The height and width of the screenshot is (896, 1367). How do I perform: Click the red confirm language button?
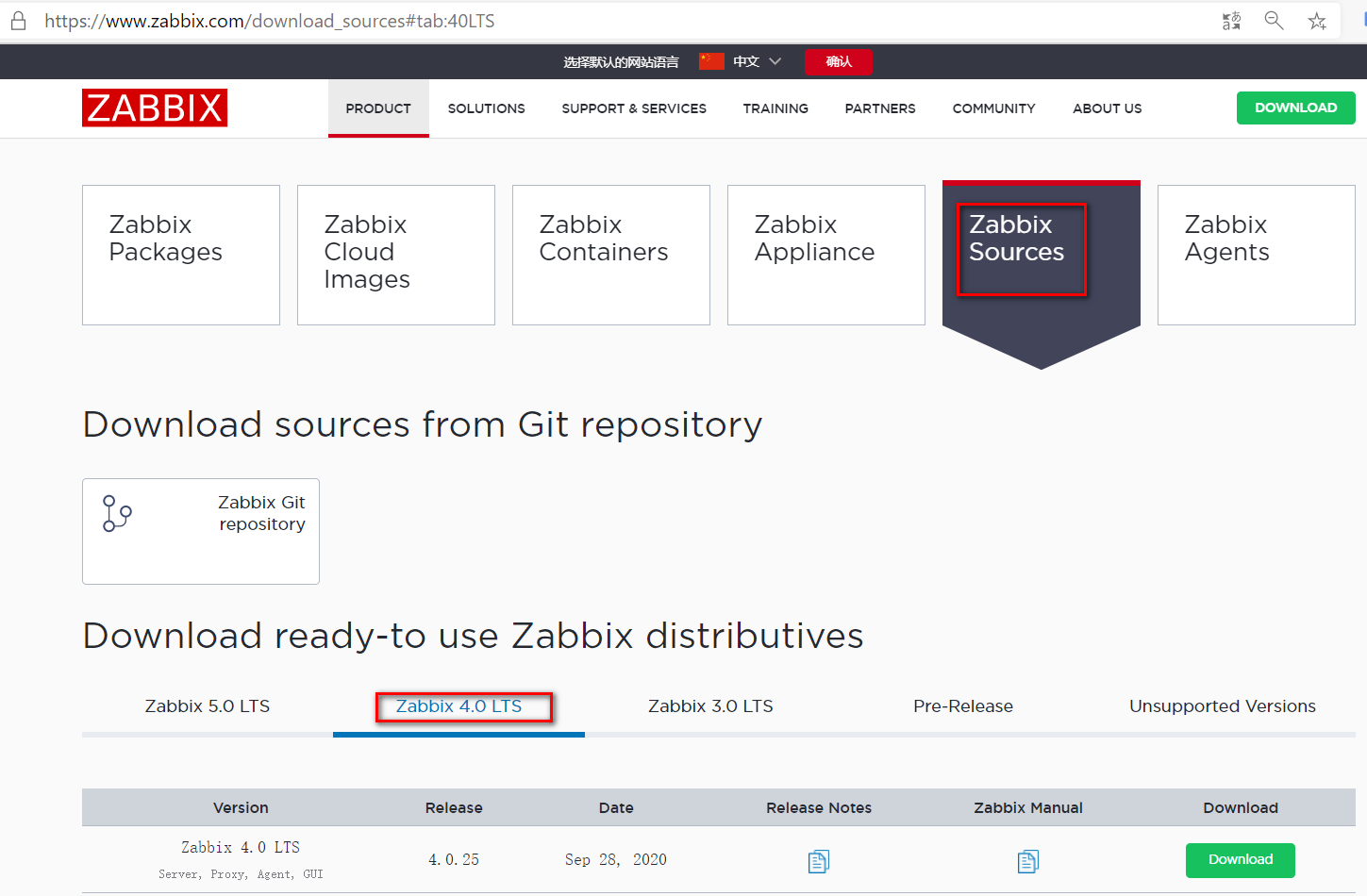[839, 61]
